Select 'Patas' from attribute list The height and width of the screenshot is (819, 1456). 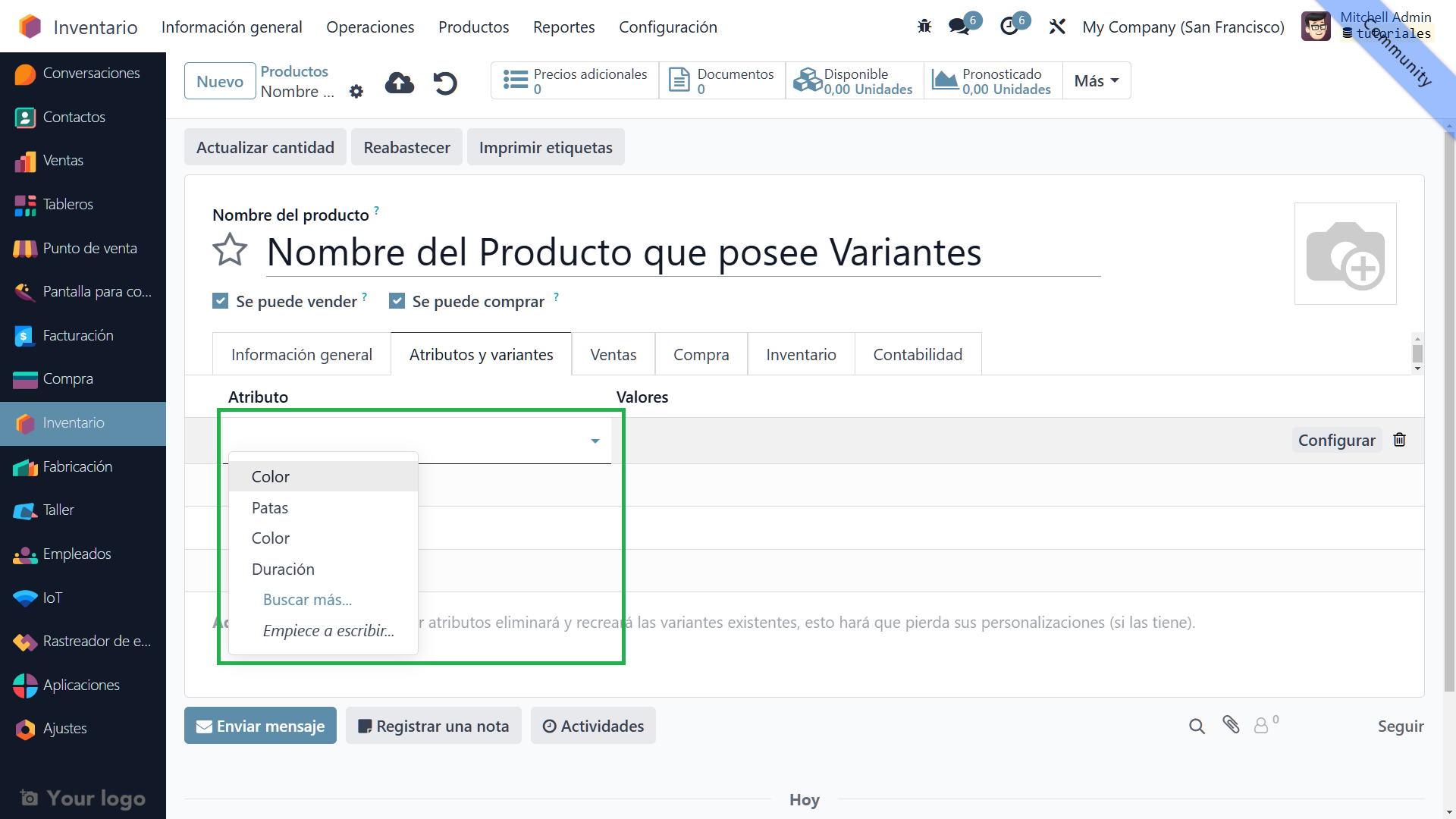[270, 508]
